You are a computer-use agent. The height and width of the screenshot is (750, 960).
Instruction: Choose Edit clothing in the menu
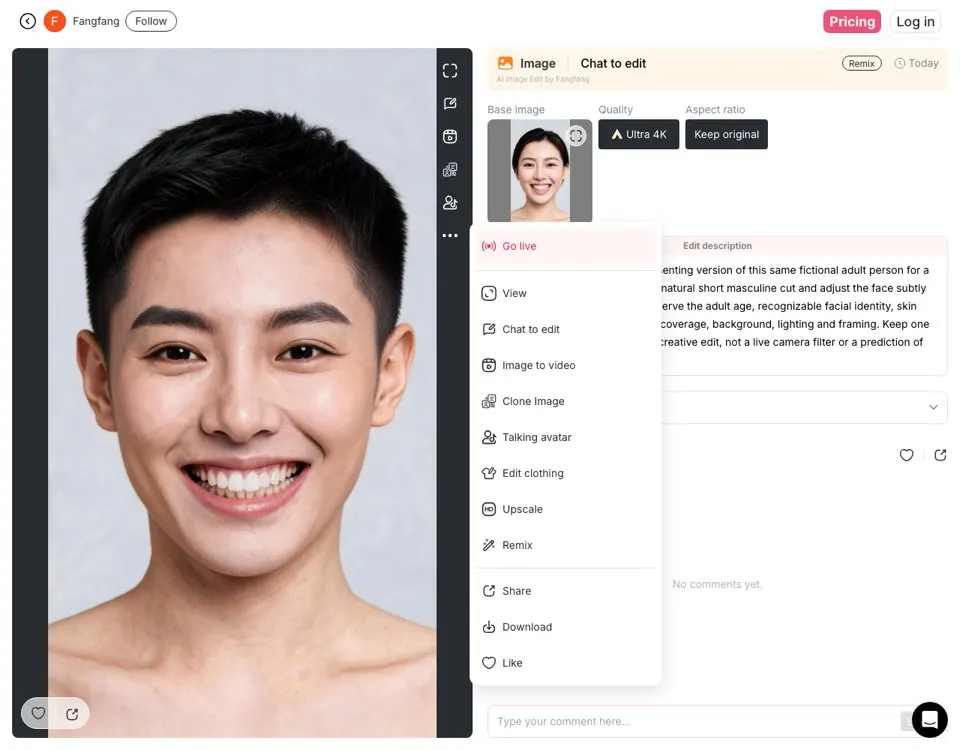click(566, 473)
